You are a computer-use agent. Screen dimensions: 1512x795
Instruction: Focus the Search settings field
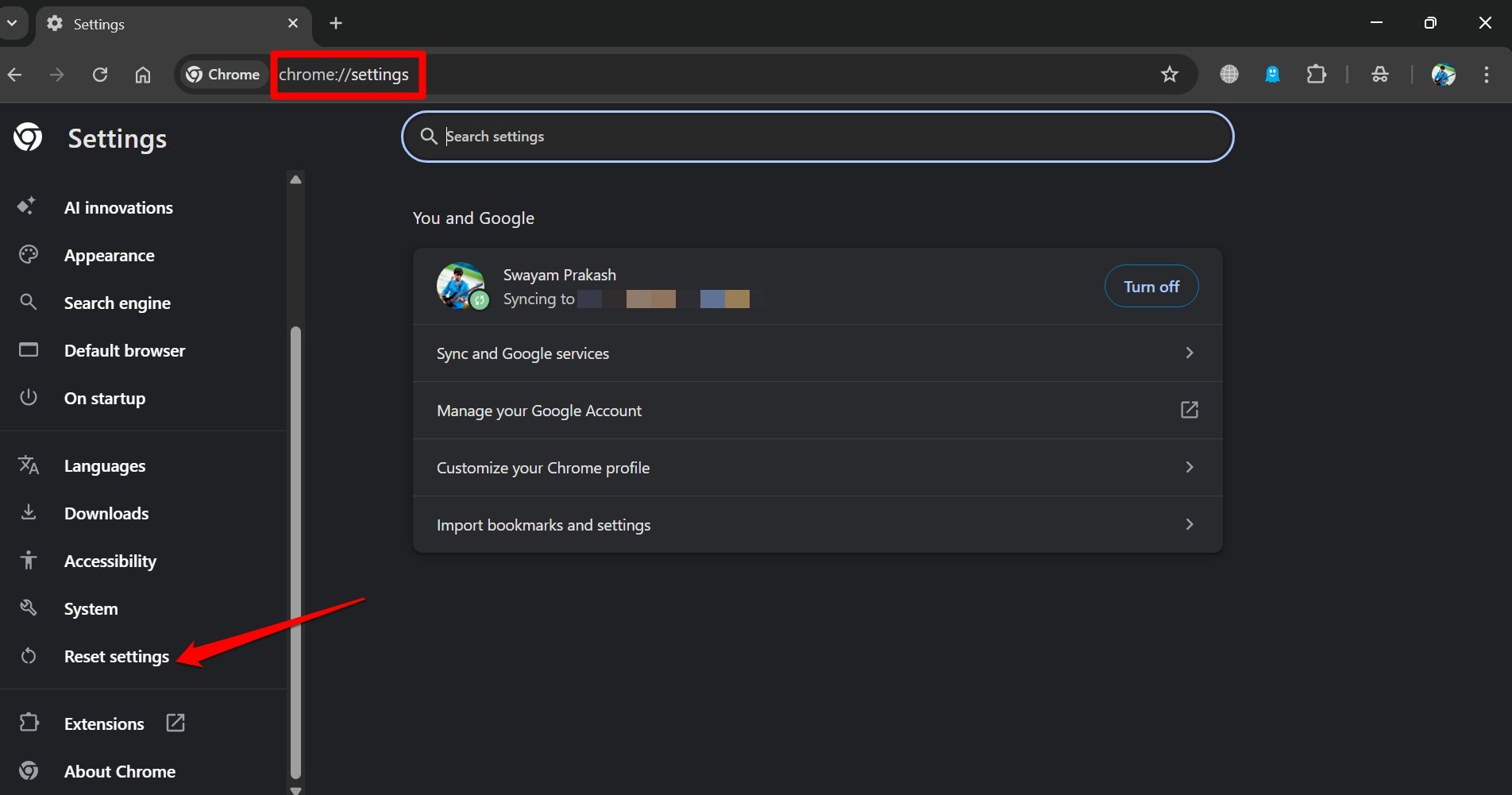818,137
